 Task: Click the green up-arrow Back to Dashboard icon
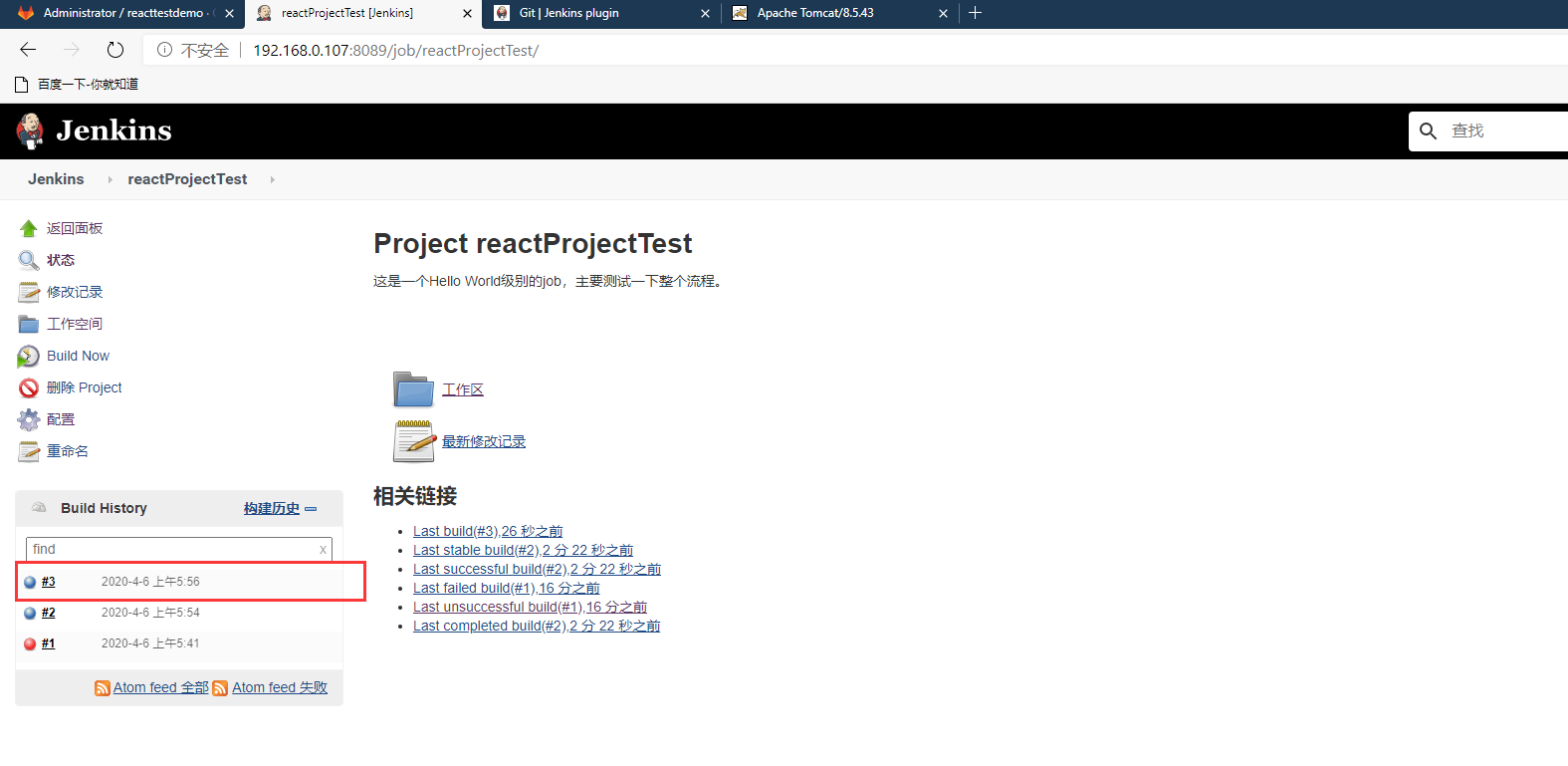click(x=28, y=228)
